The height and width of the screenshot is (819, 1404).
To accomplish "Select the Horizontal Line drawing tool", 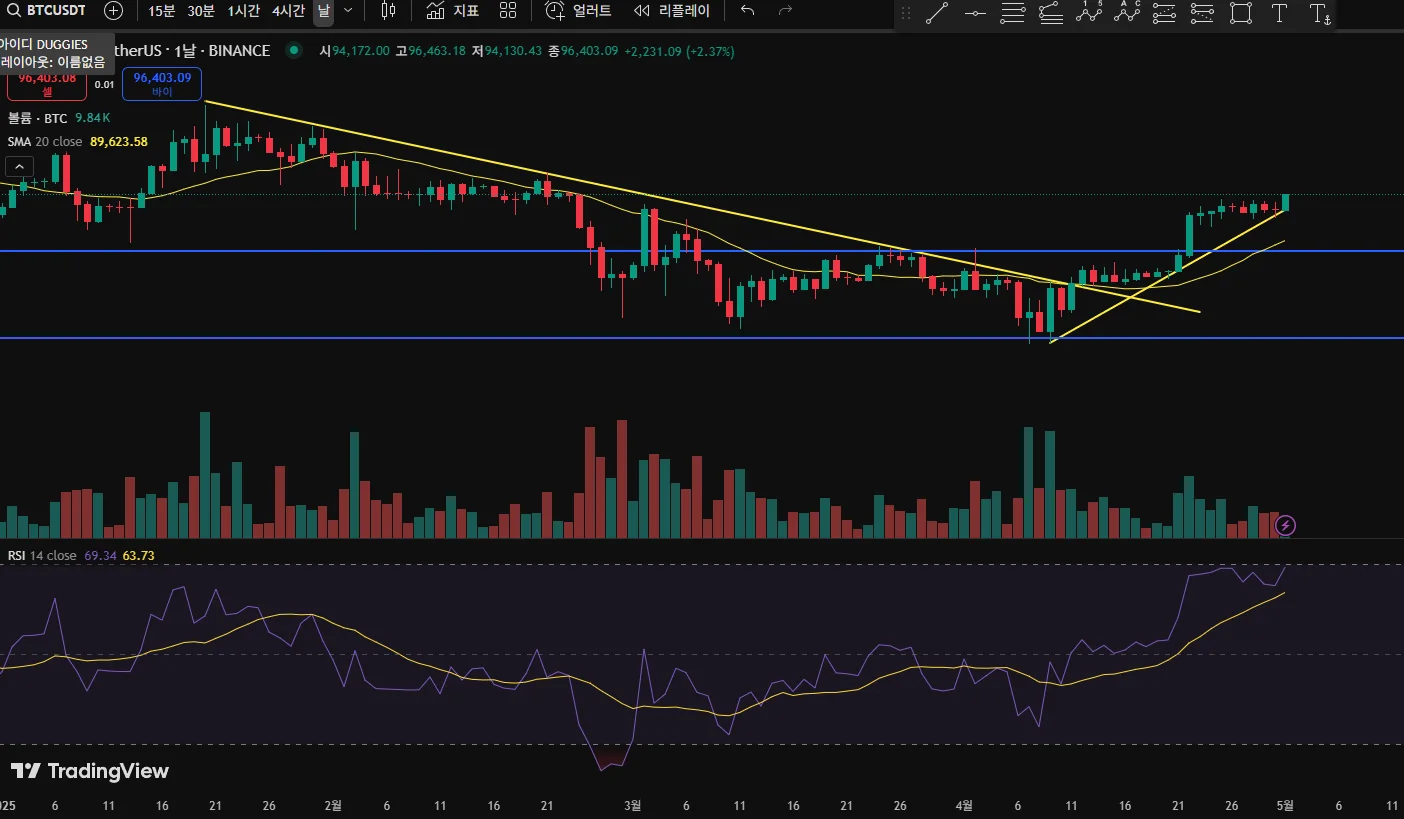I will click(975, 14).
